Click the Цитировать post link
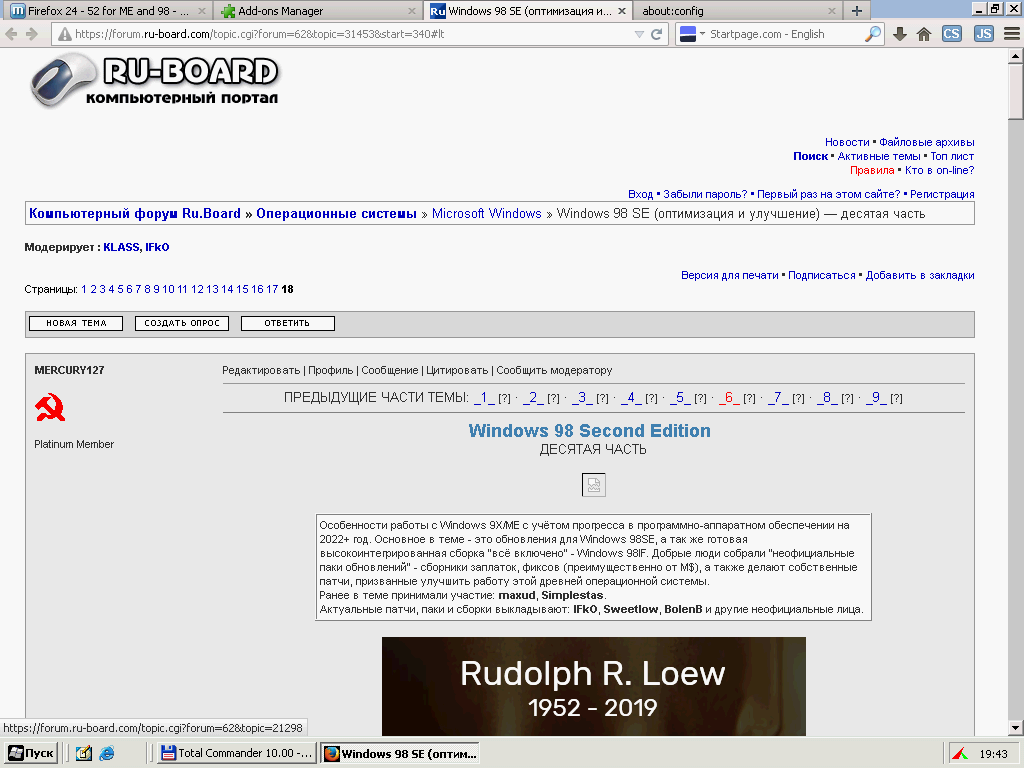Image resolution: width=1024 pixels, height=768 pixels. click(456, 370)
